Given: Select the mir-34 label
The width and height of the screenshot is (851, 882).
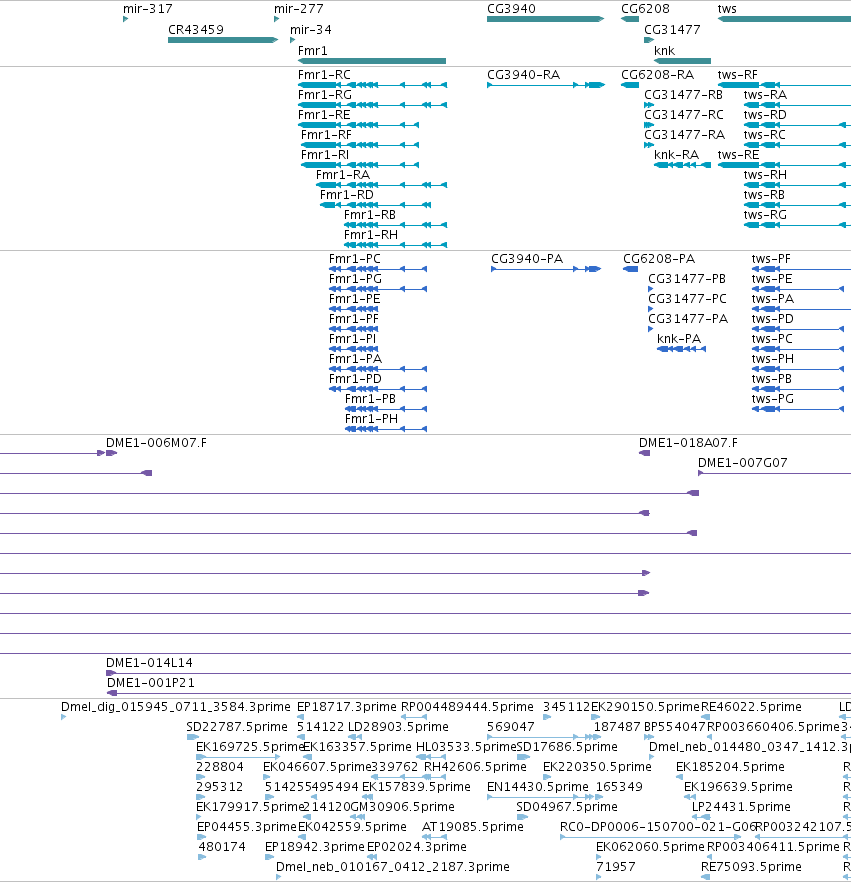Looking at the screenshot, I should pyautogui.click(x=311, y=29).
